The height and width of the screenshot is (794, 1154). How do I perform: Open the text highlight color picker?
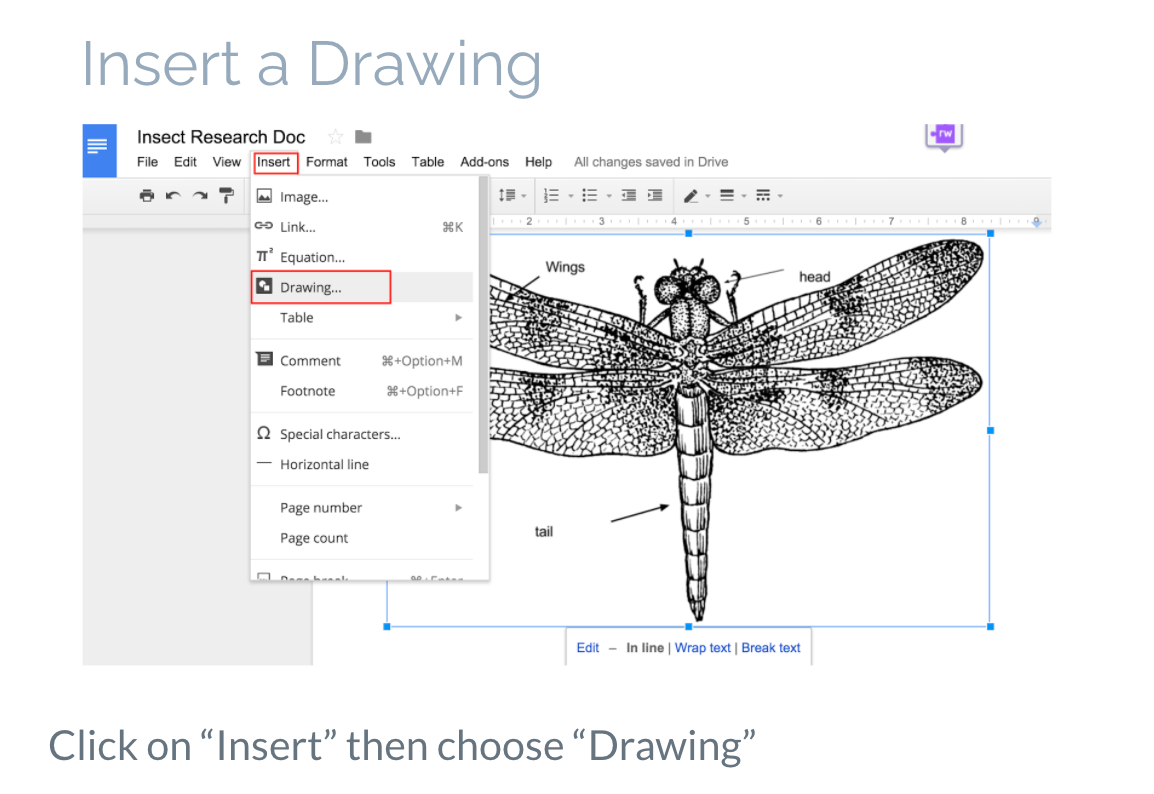697,195
